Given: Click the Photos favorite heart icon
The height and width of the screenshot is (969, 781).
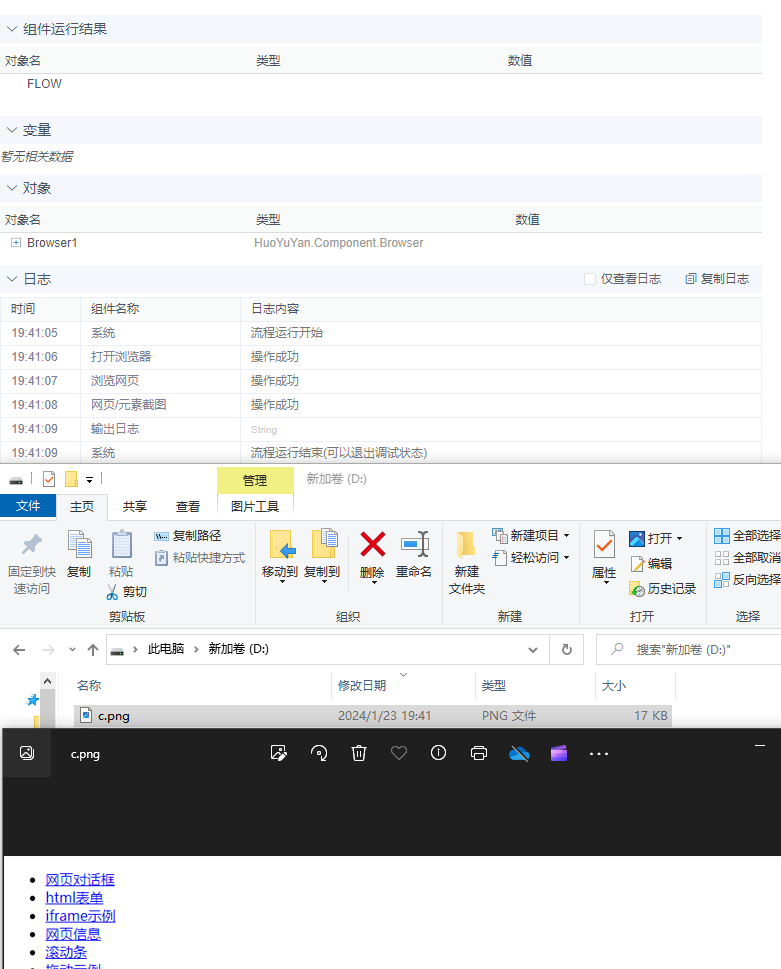Looking at the screenshot, I should tap(399, 753).
